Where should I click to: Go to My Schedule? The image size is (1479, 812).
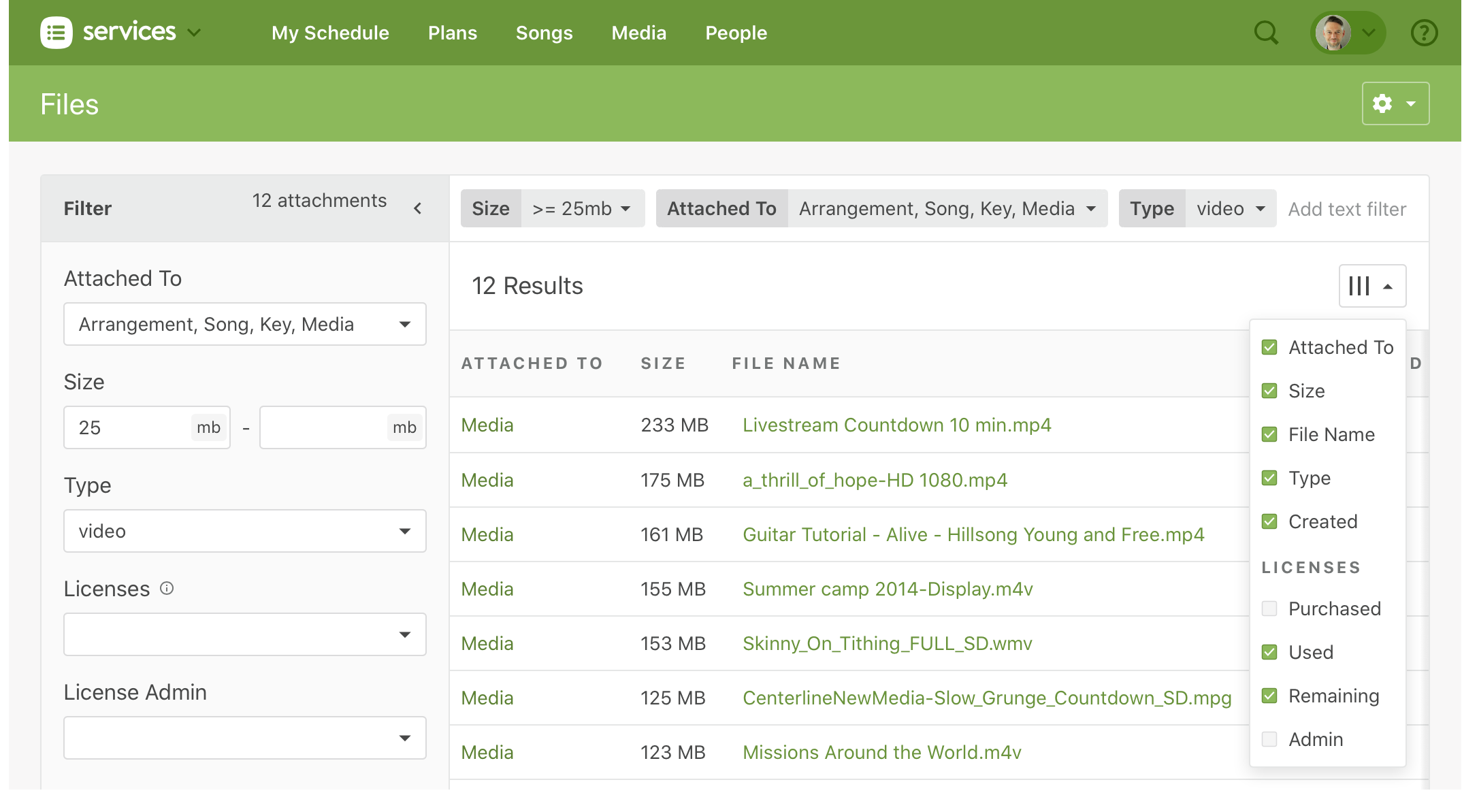tap(330, 33)
